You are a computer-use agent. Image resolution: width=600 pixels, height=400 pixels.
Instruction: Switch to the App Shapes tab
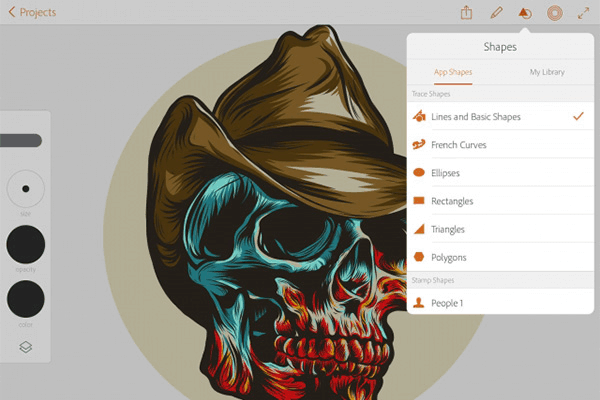pos(453,72)
